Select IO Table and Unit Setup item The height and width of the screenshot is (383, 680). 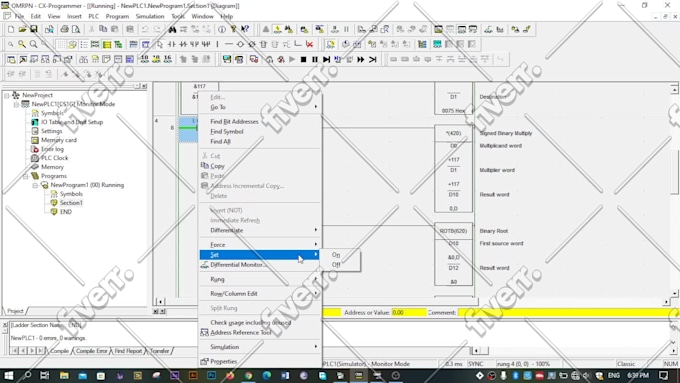point(72,122)
